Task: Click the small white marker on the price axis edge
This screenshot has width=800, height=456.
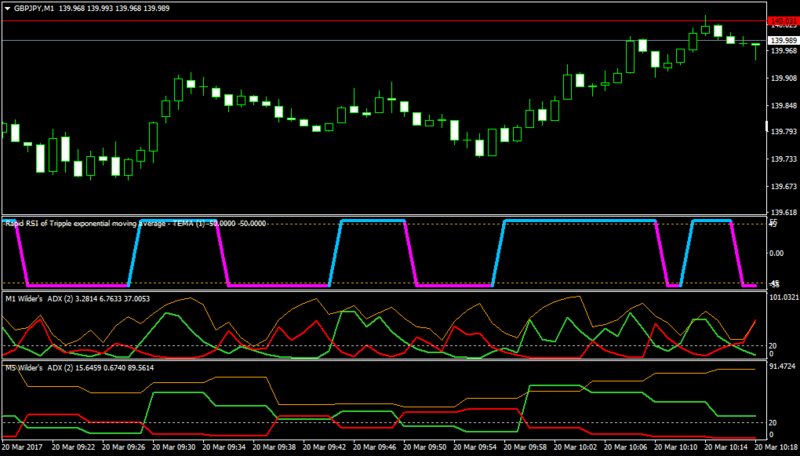Action: click(767, 126)
